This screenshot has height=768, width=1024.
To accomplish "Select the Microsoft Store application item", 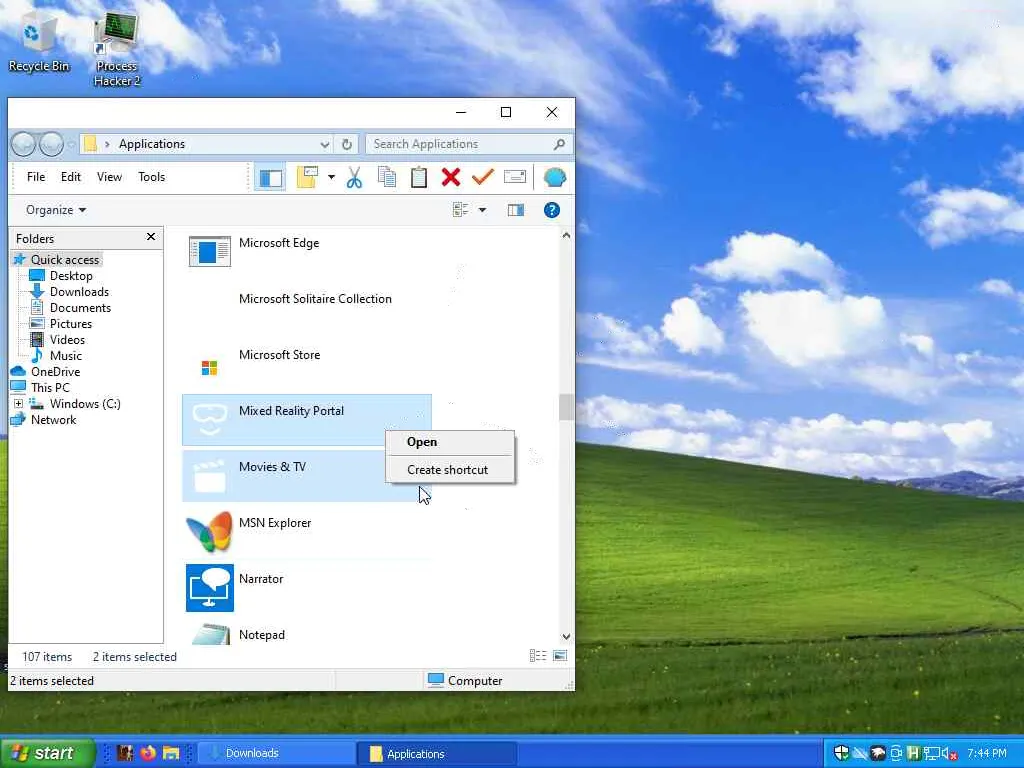I will pos(307,364).
